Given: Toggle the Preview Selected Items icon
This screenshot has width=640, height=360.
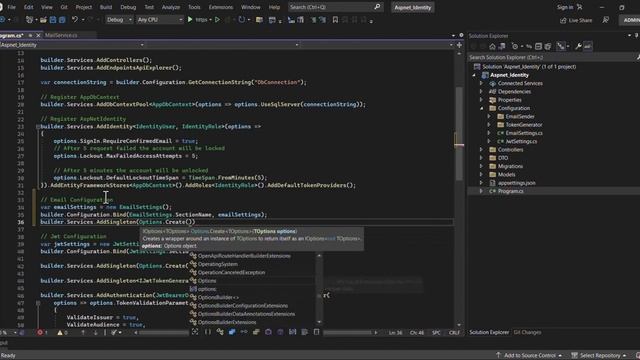Looking at the screenshot, I should click(587, 47).
